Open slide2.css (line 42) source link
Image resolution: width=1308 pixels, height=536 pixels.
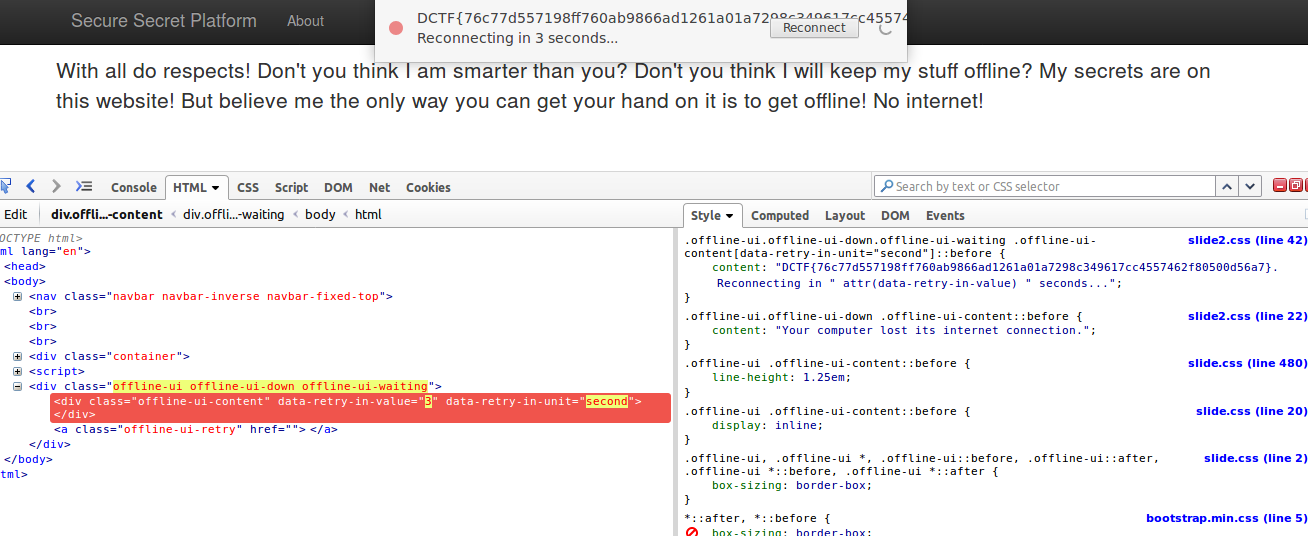click(x=1247, y=240)
